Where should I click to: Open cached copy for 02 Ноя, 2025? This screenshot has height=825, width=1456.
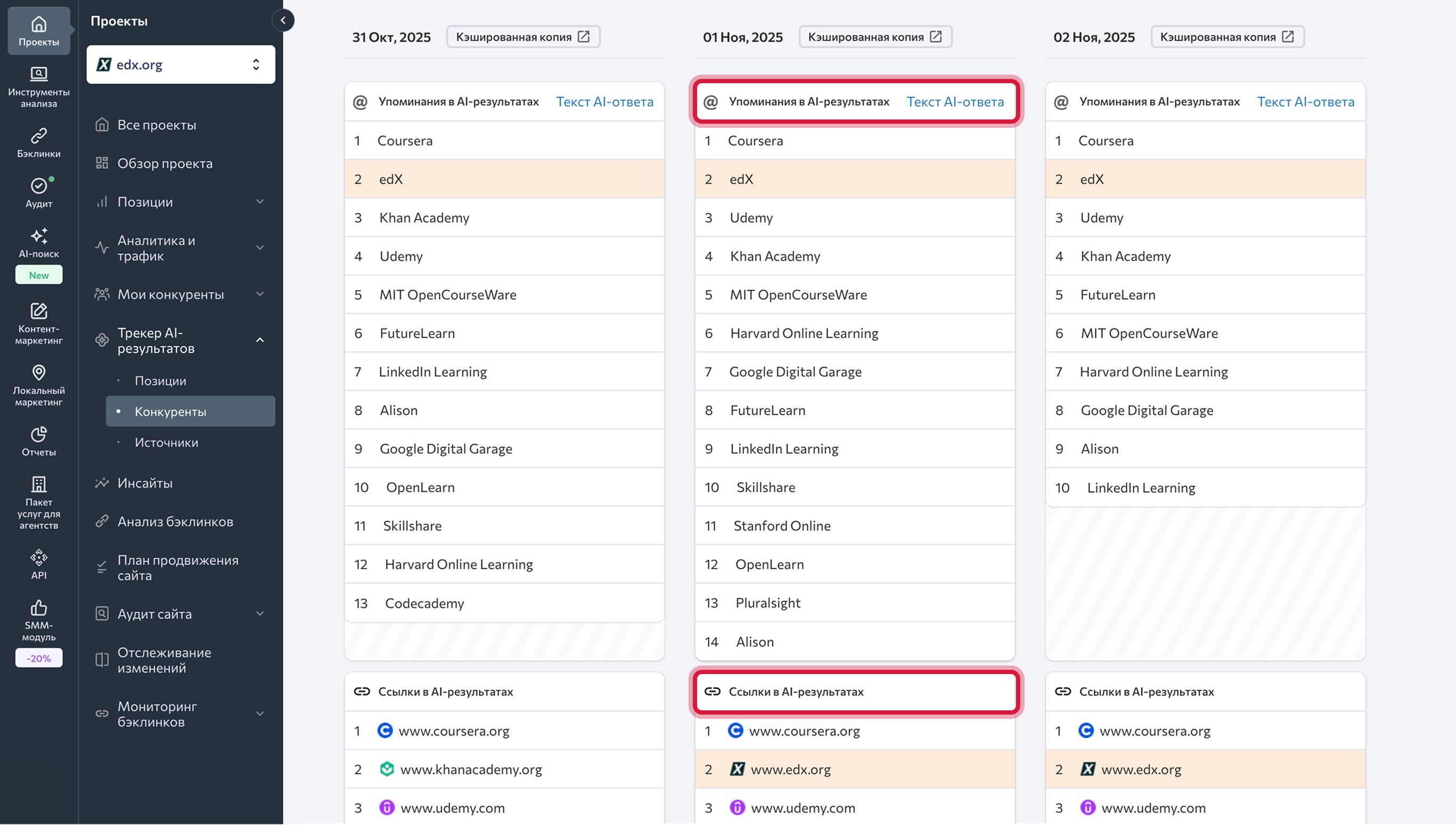[1227, 37]
